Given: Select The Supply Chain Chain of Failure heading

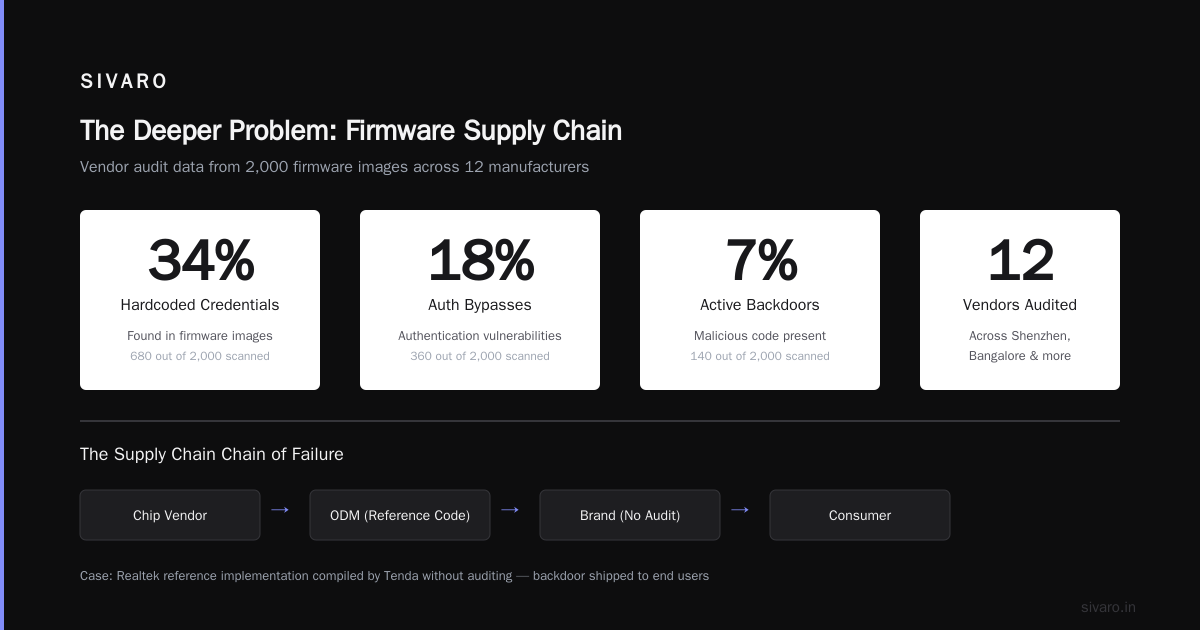Looking at the screenshot, I should [212, 454].
